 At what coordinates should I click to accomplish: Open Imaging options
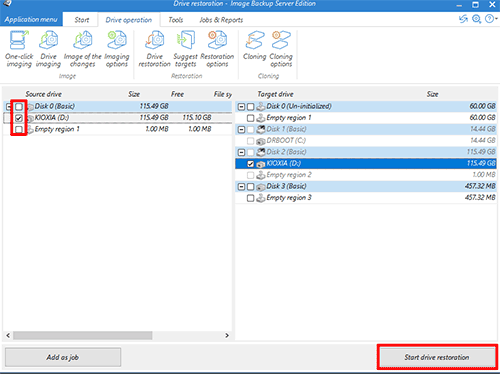pyautogui.click(x=117, y=49)
